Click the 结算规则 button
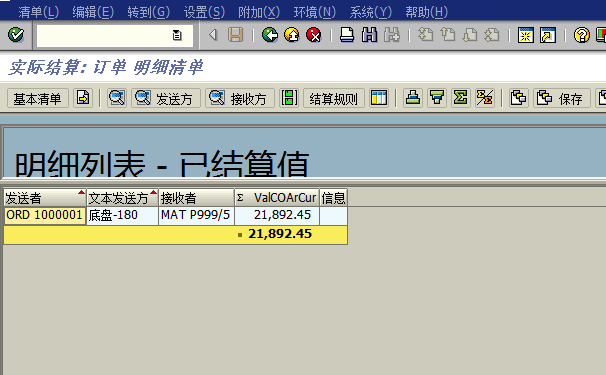Screen dimensions: 606x375 334,98
